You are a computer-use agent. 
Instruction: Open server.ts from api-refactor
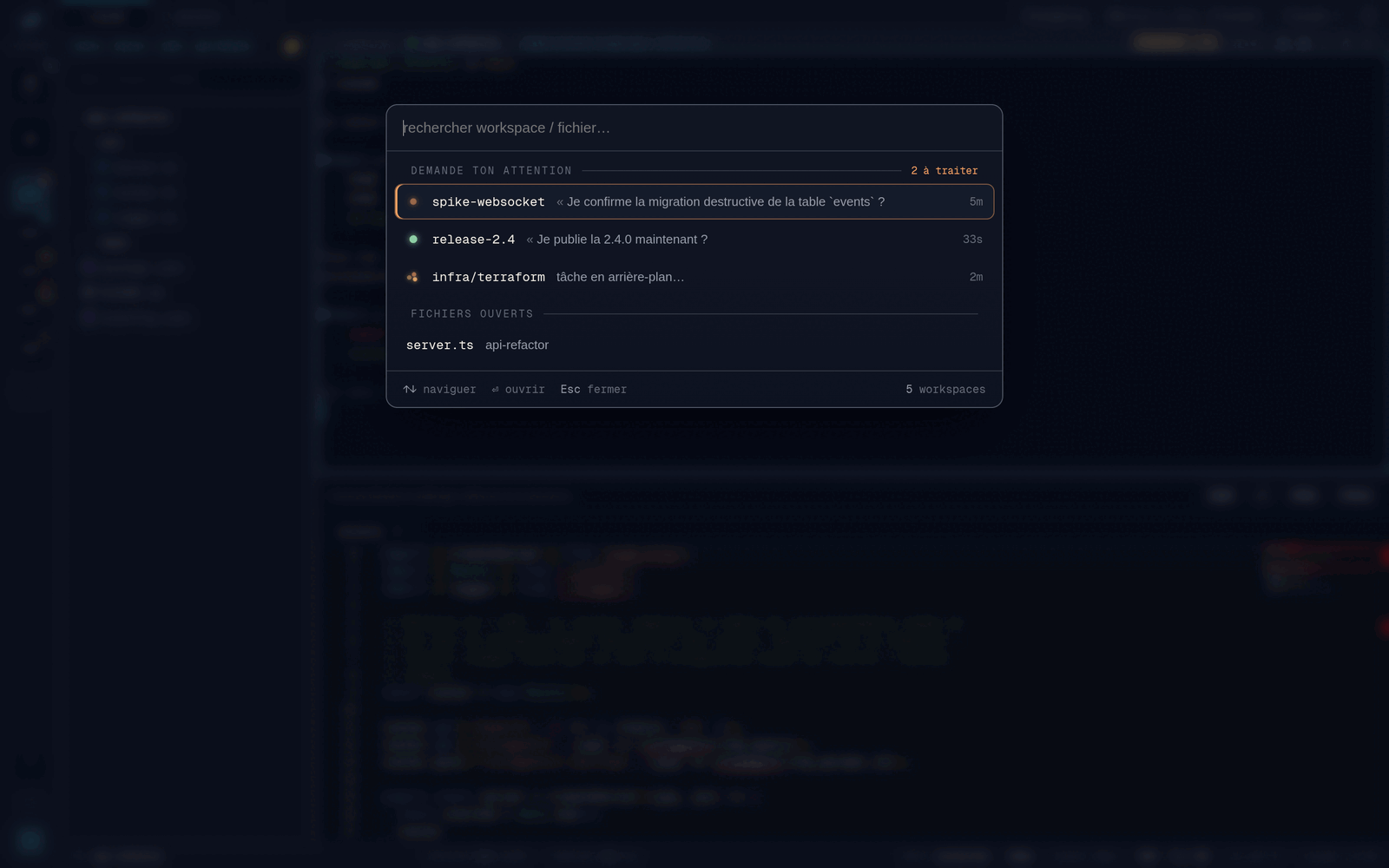[694, 345]
